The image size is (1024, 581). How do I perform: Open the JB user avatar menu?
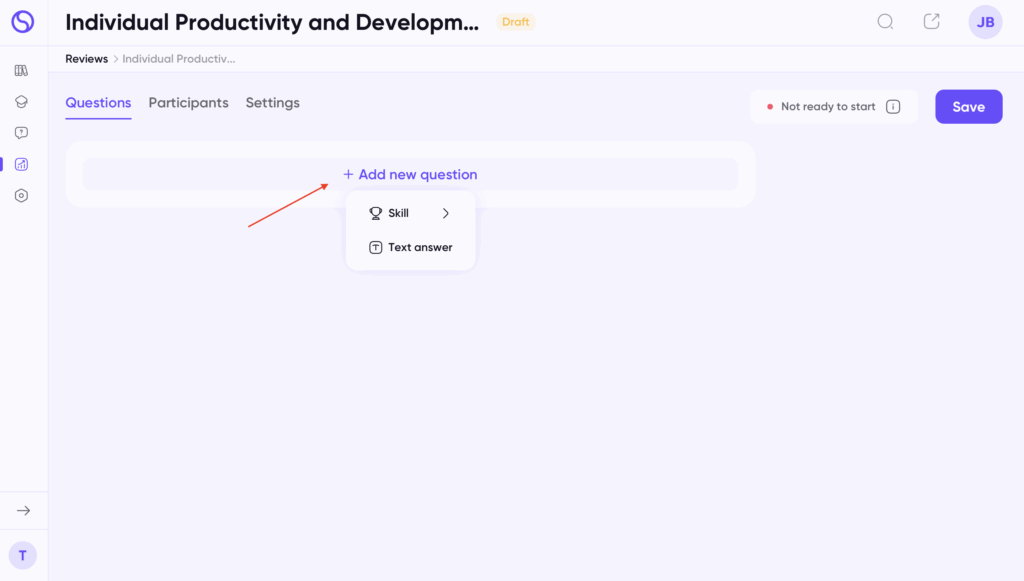[x=985, y=22]
